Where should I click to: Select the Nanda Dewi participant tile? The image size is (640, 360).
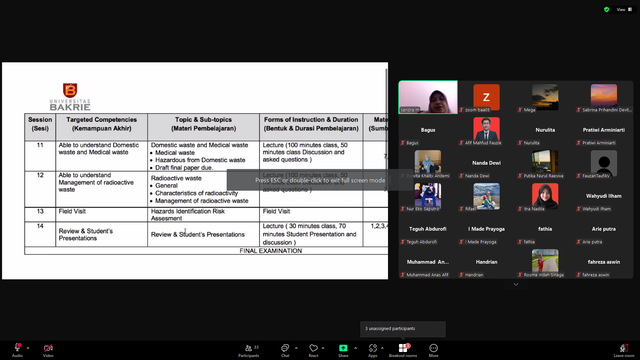487,163
